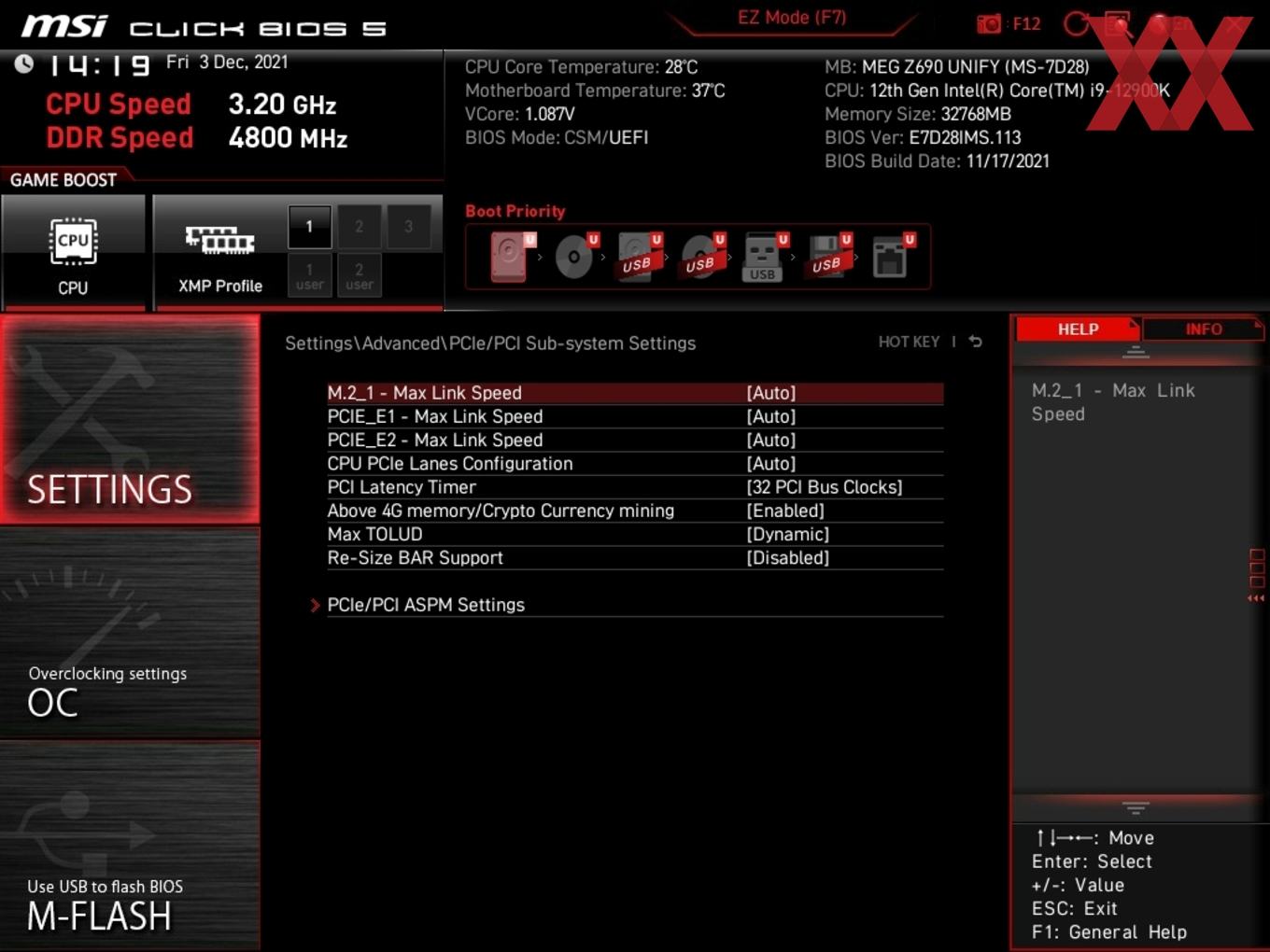Viewport: 1270px width, 952px height.
Task: Go back with the return arrow icon
Action: [x=976, y=342]
